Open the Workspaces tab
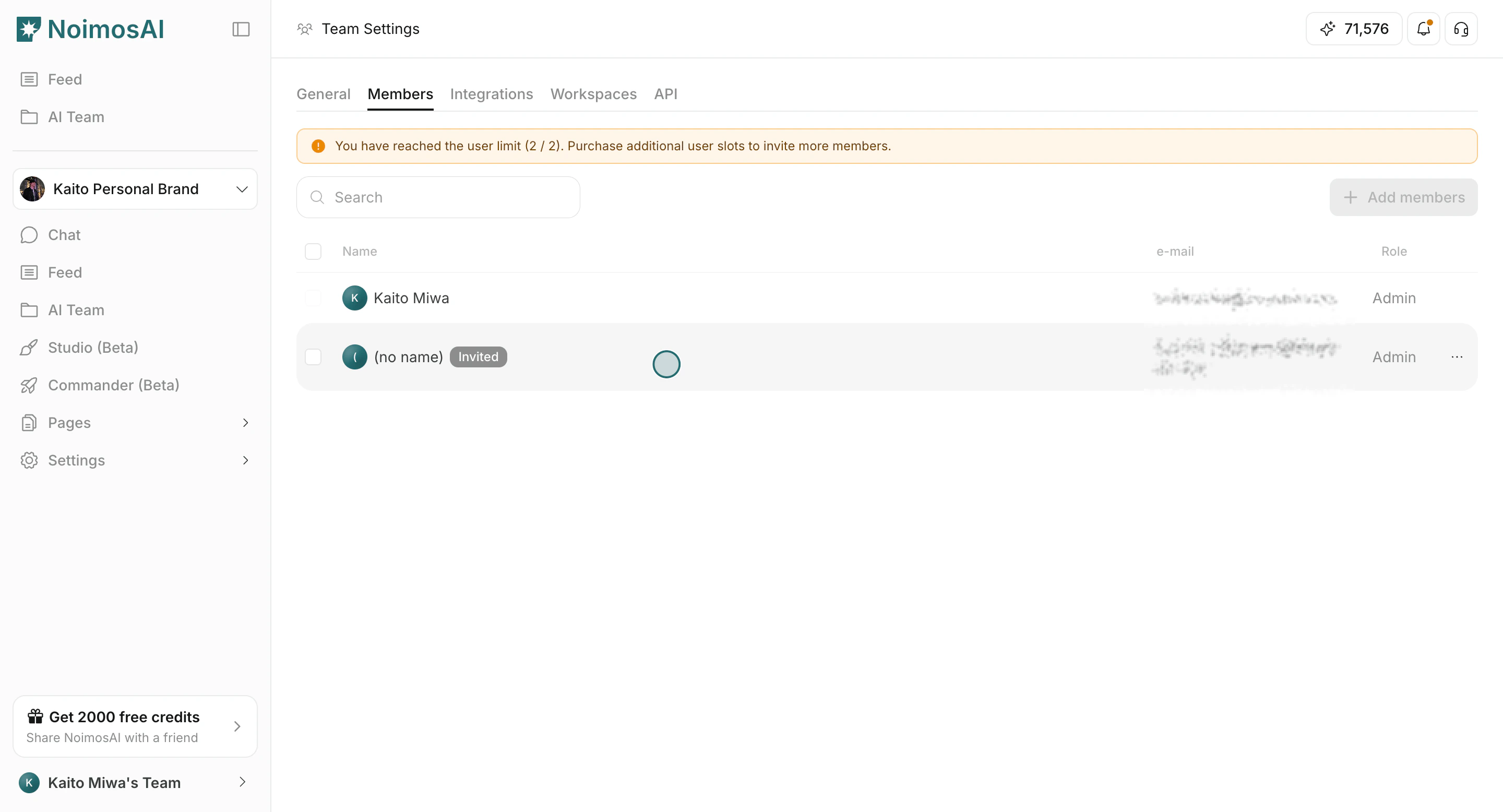The image size is (1503, 812). [x=593, y=94]
